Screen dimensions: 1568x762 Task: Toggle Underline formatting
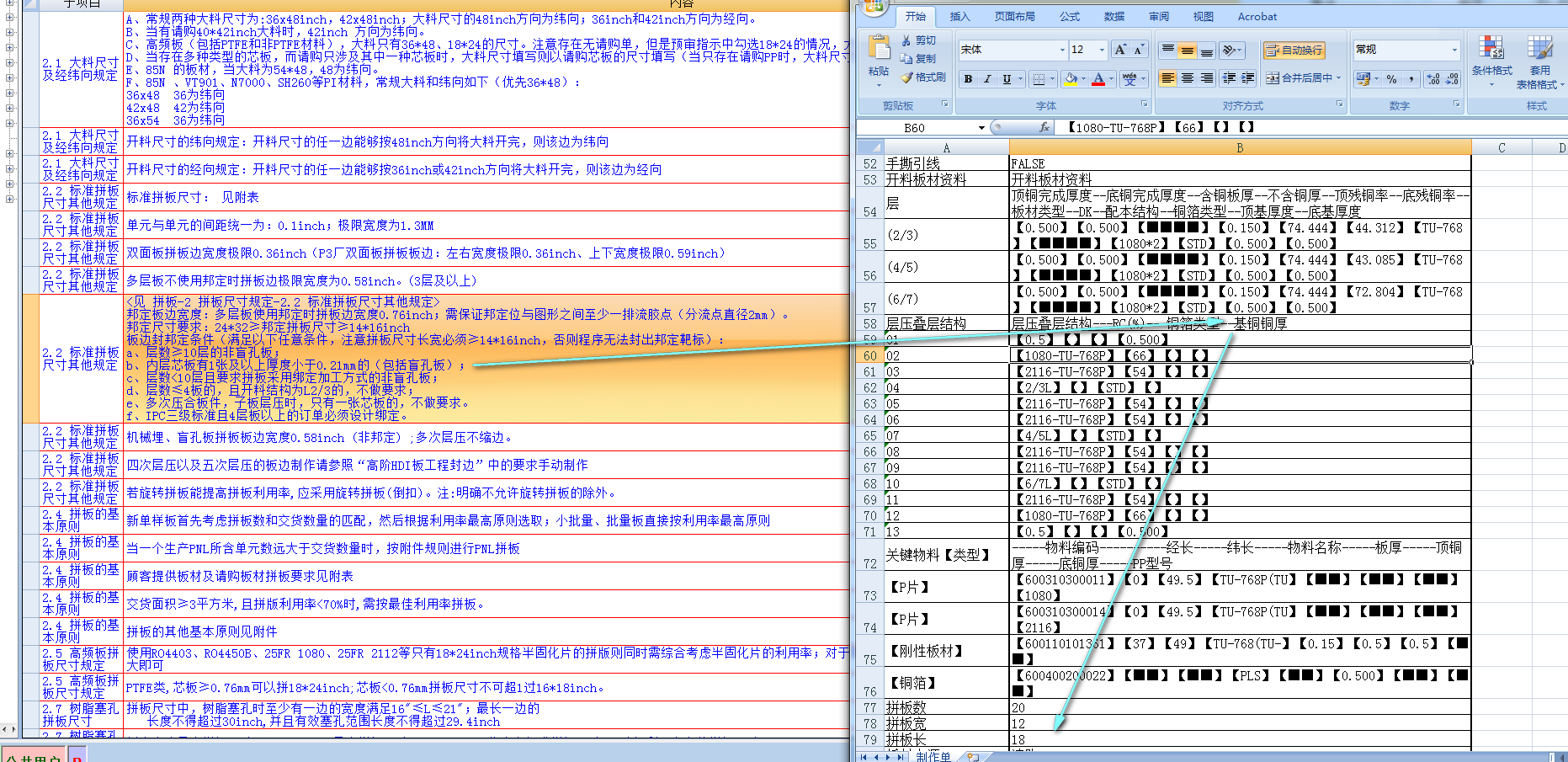click(1006, 79)
